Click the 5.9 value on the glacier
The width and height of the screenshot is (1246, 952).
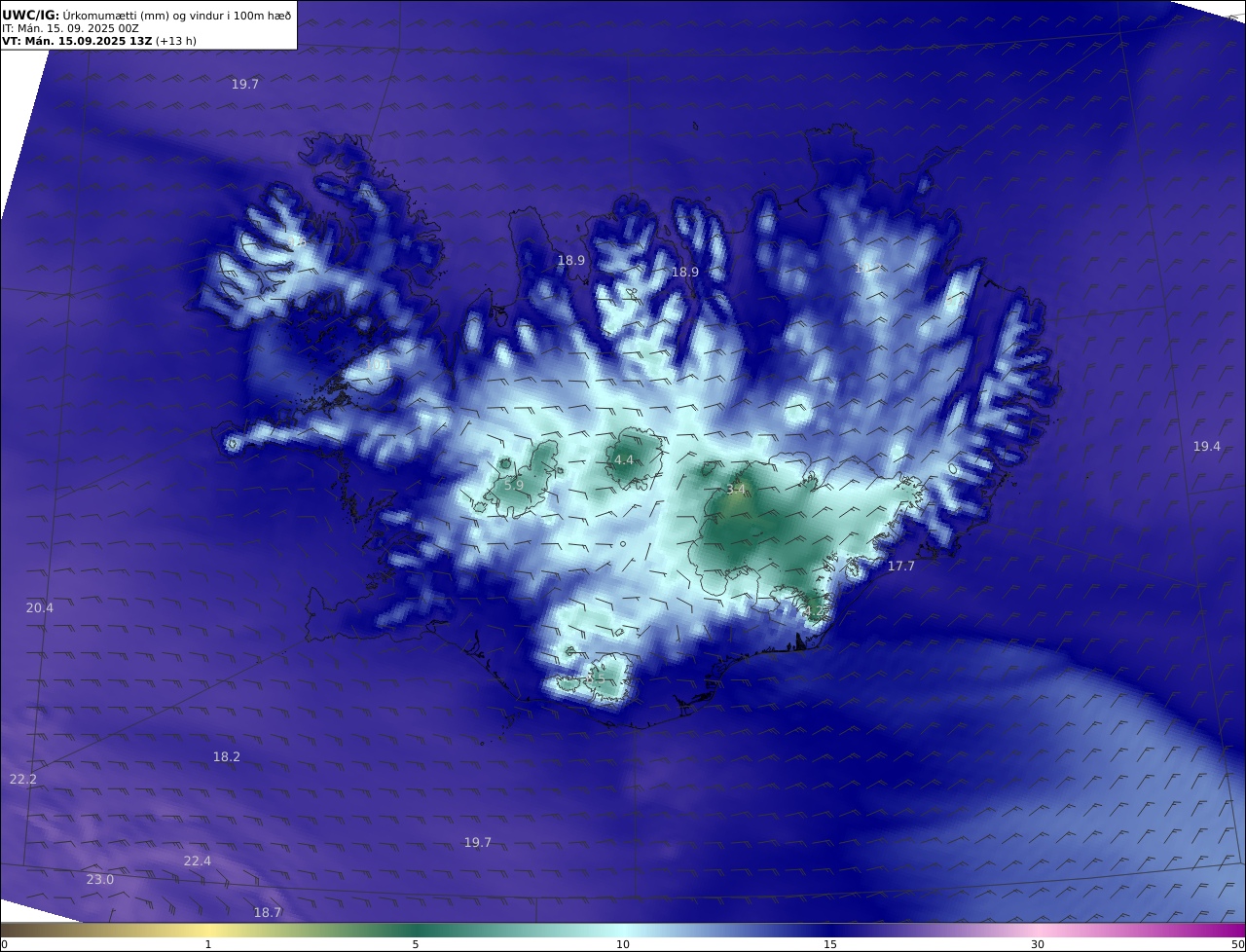click(514, 485)
